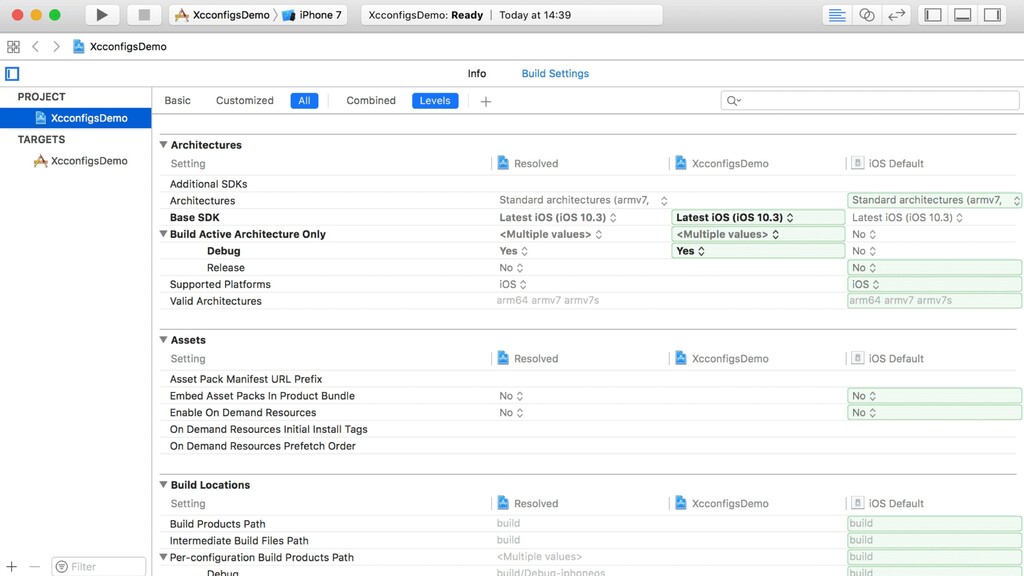Show the Assistant editor
Screen dimensions: 1024x576
[x=867, y=14]
